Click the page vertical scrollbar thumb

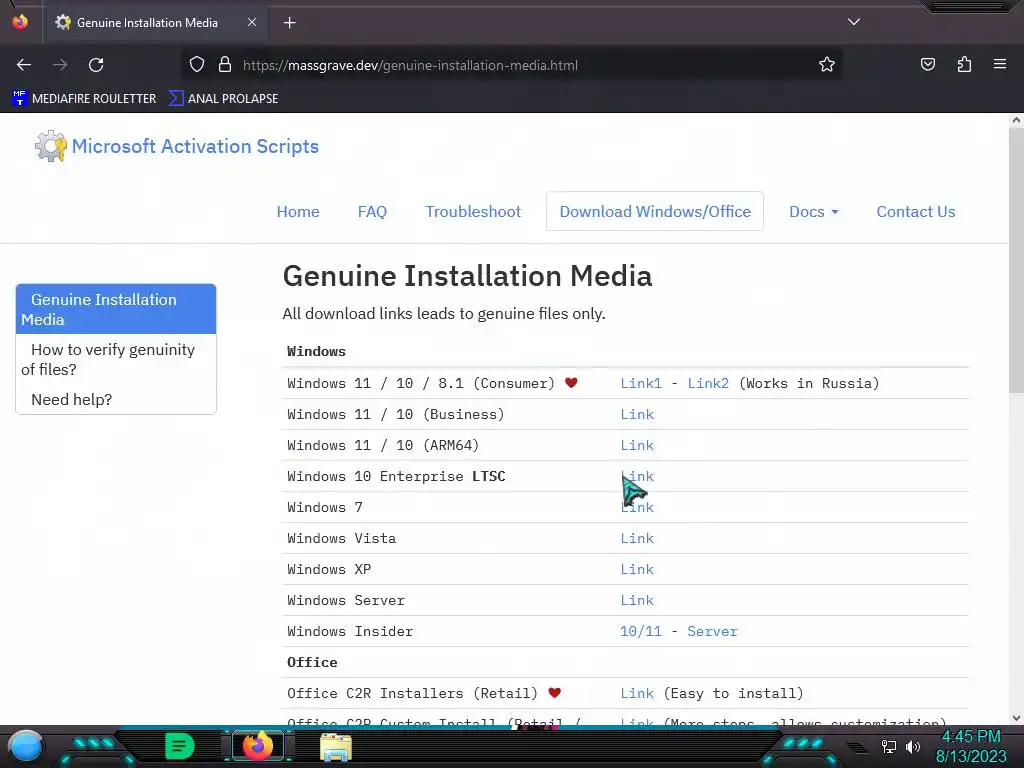(x=1016, y=261)
